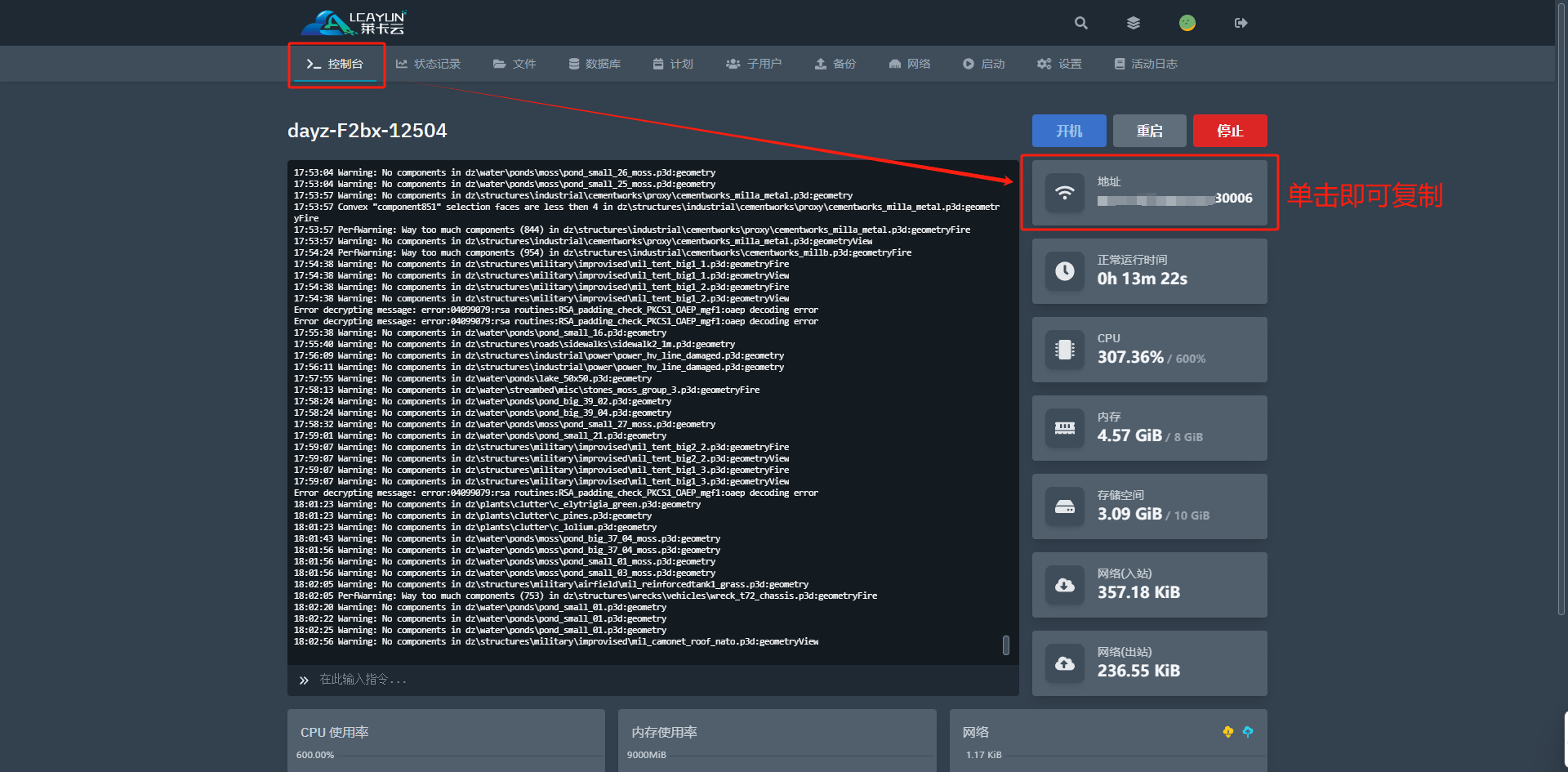Click the console output scrollbar thumb
This screenshot has width=1568, height=772.
[1005, 645]
